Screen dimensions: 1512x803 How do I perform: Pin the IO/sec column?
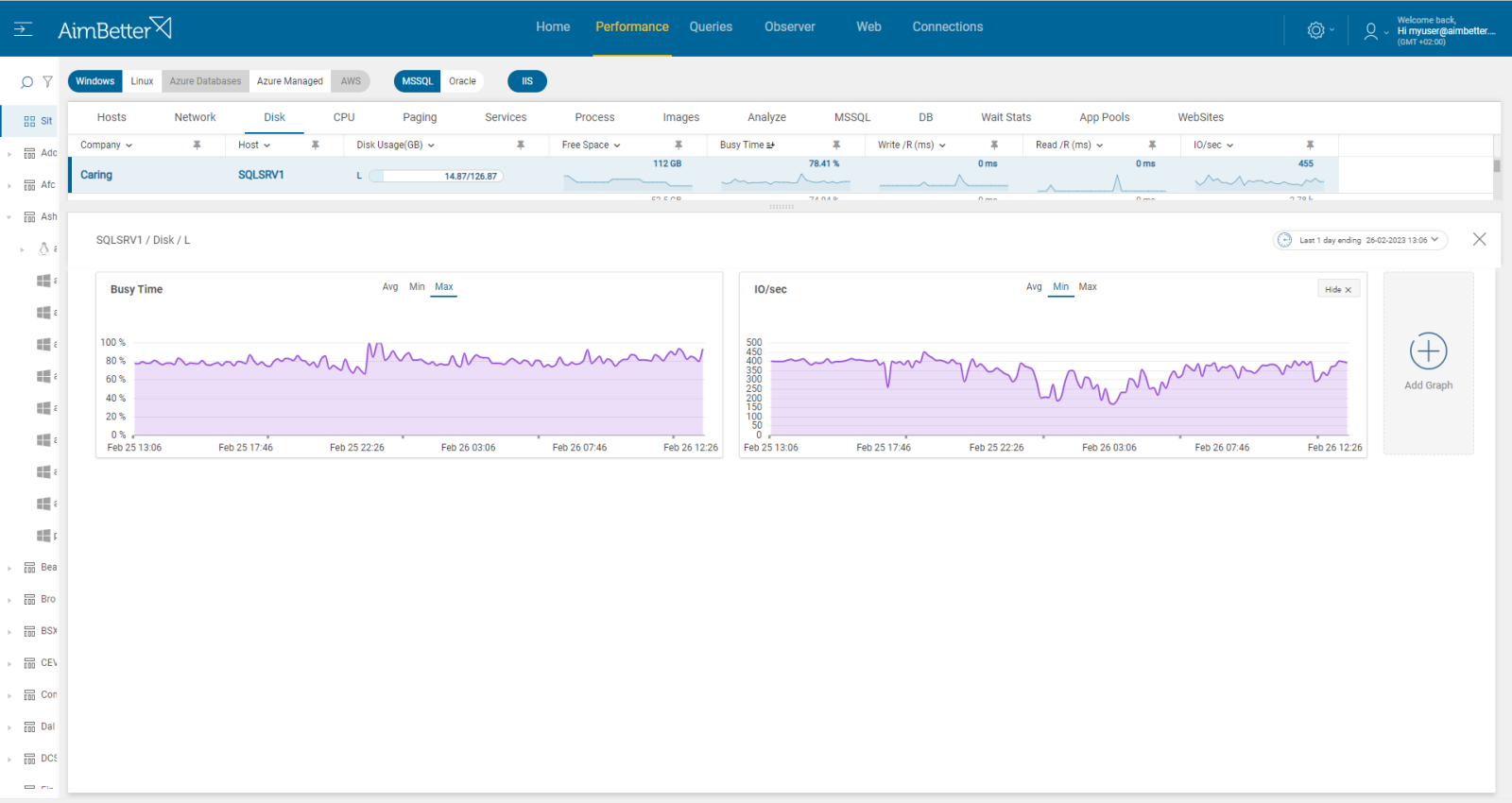(x=1309, y=145)
